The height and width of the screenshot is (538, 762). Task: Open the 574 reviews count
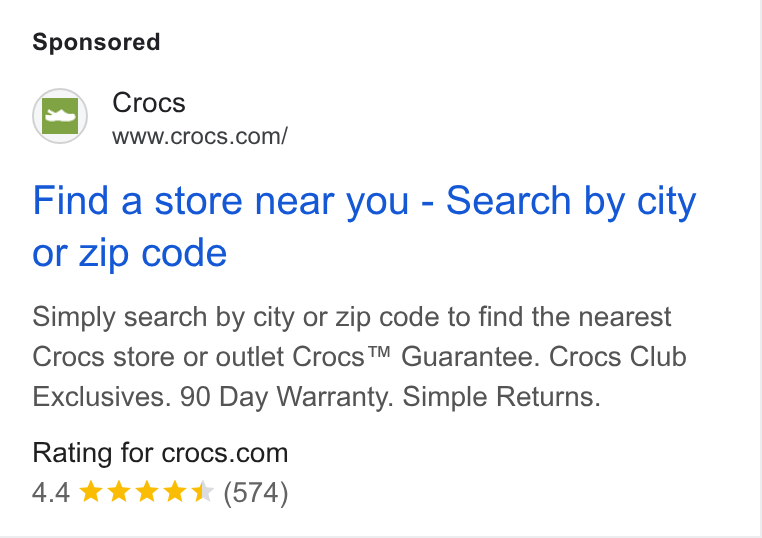(x=256, y=493)
